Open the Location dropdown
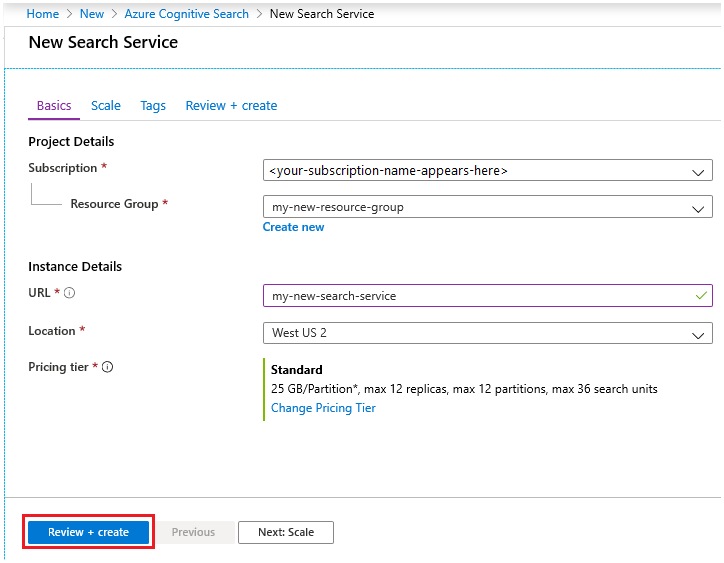The height and width of the screenshot is (563, 724). point(487,333)
